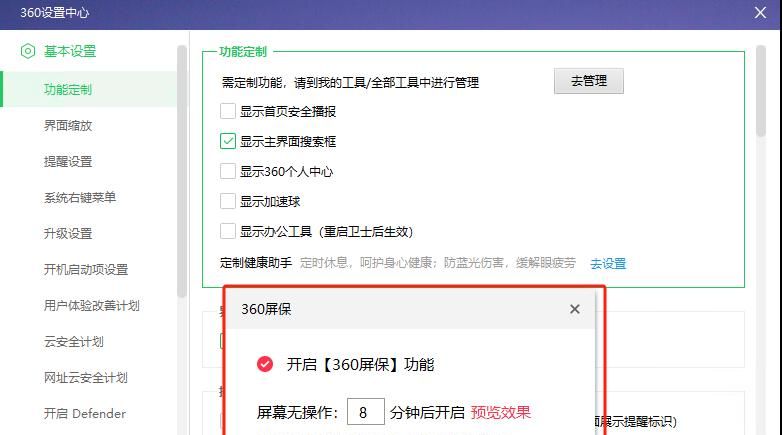The height and width of the screenshot is (435, 782).
Task: Click 去设置 link for 健康助手
Action: (x=608, y=263)
